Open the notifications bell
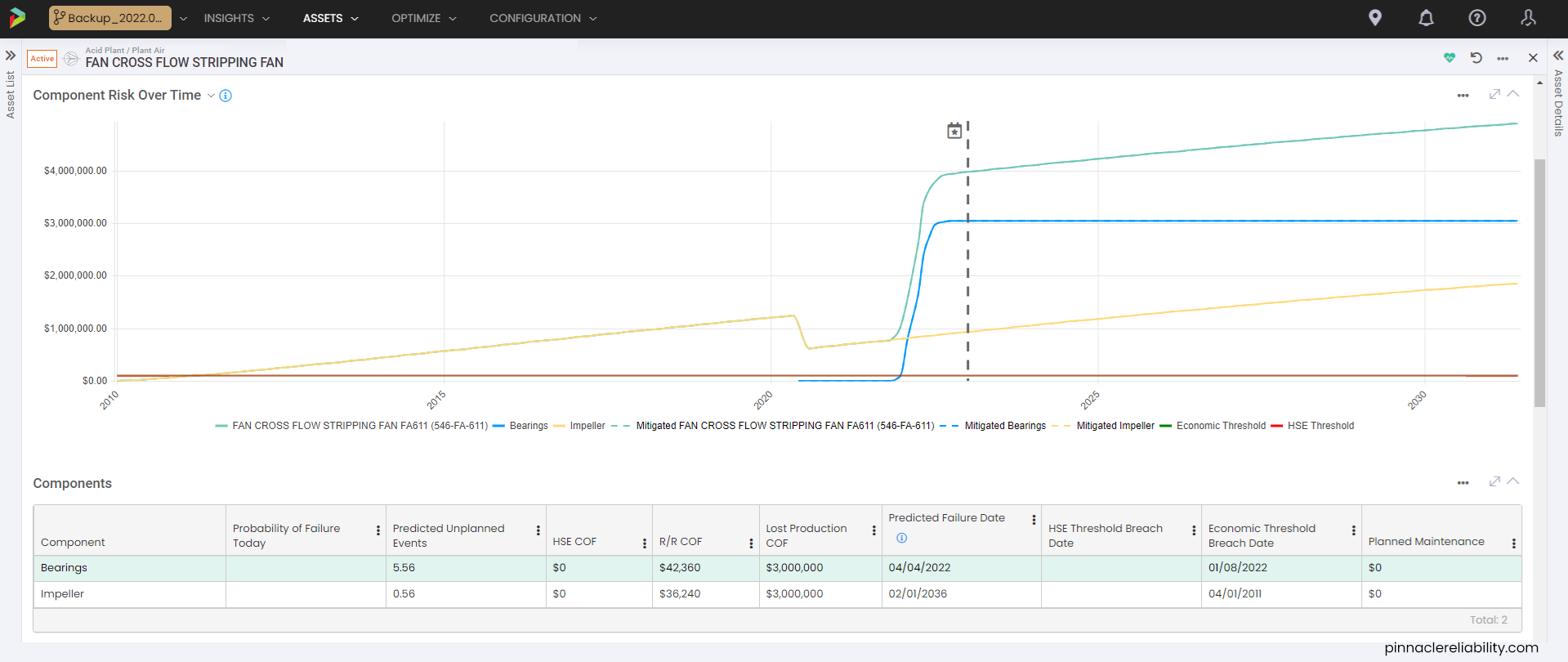The image size is (1568, 662). coord(1426,18)
